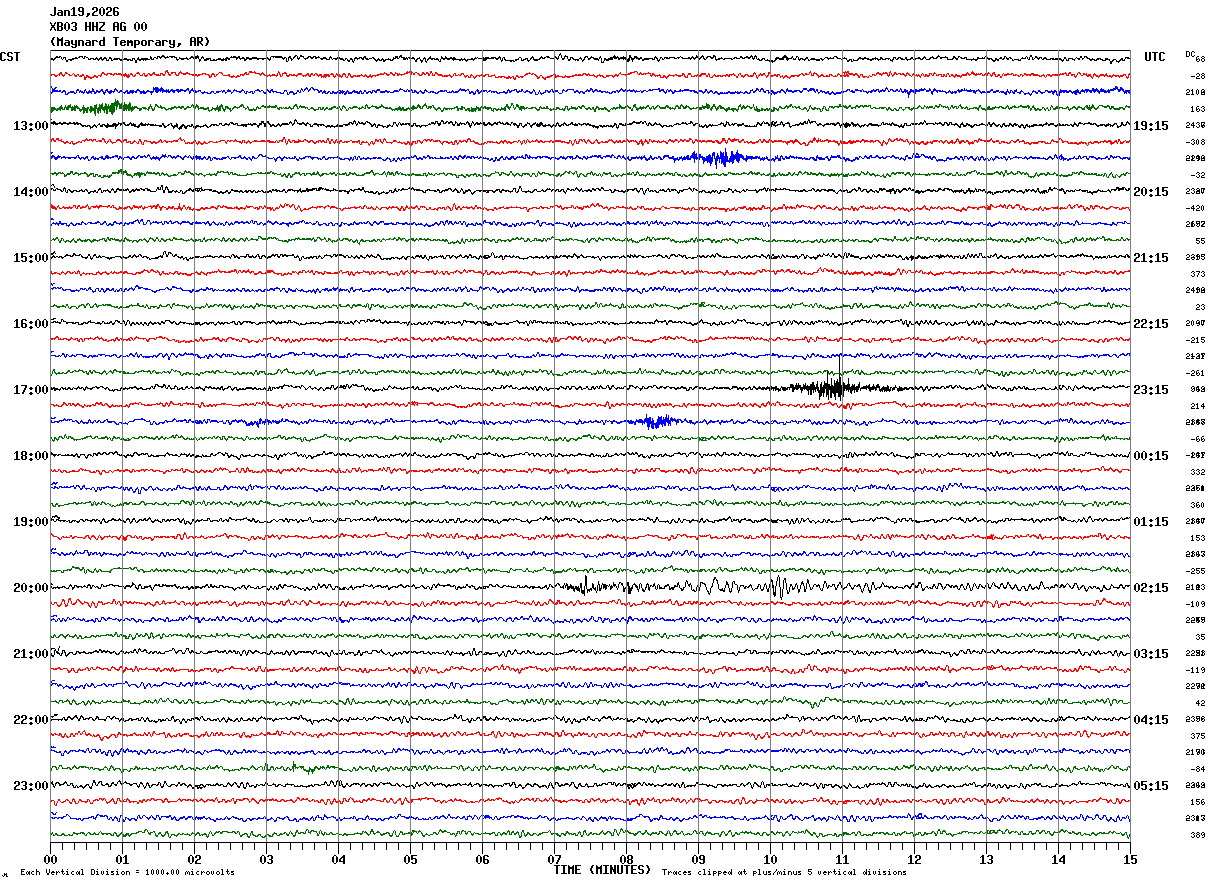Select the 16:00 CST time label
Screen dimensions: 1210x886
coord(30,324)
